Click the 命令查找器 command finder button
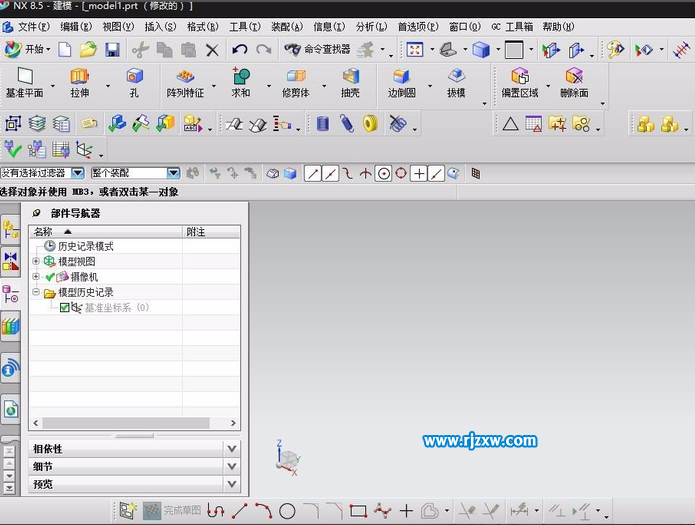 click(x=317, y=49)
